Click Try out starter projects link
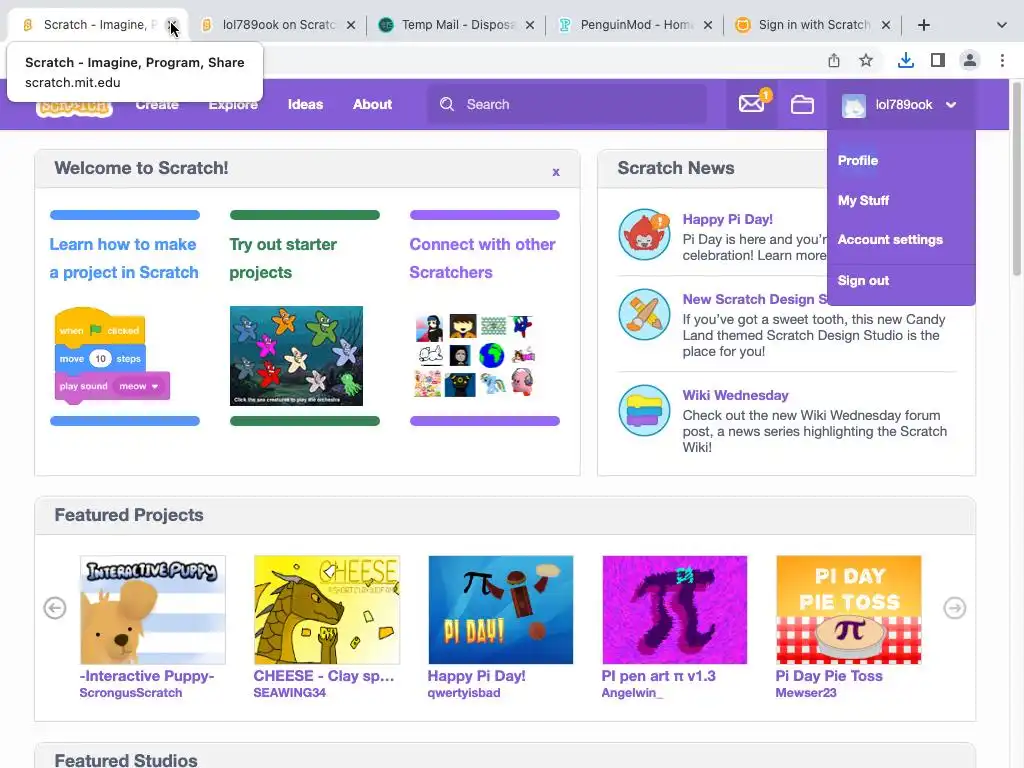Viewport: 1024px width, 768px height. [x=283, y=258]
